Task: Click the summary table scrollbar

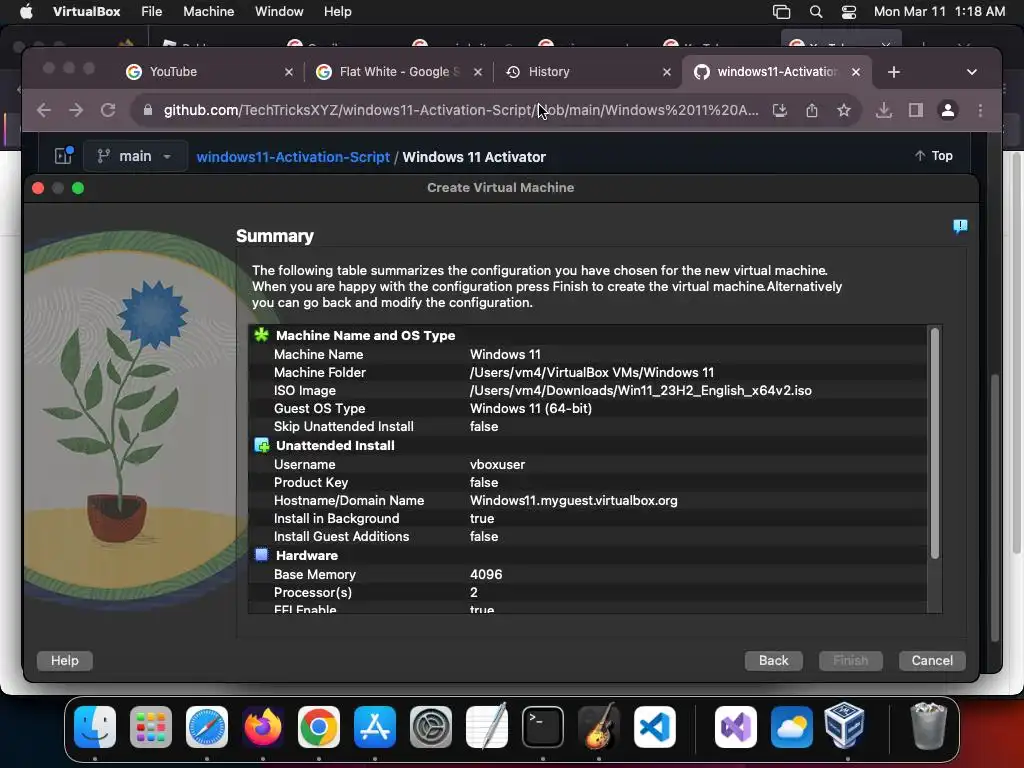Action: click(x=935, y=444)
